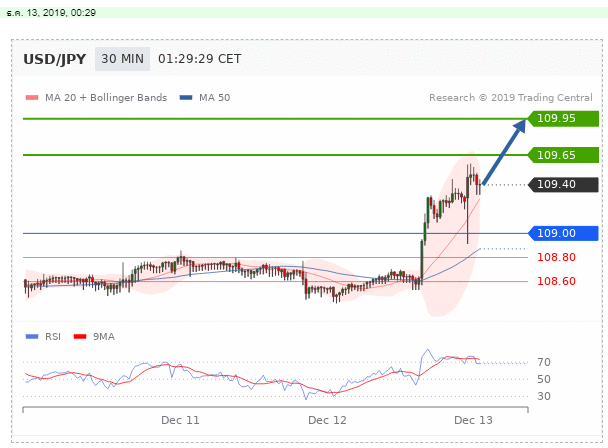This screenshot has width=608, height=448.
Task: Click the RSI 70 axis value
Action: (x=544, y=362)
